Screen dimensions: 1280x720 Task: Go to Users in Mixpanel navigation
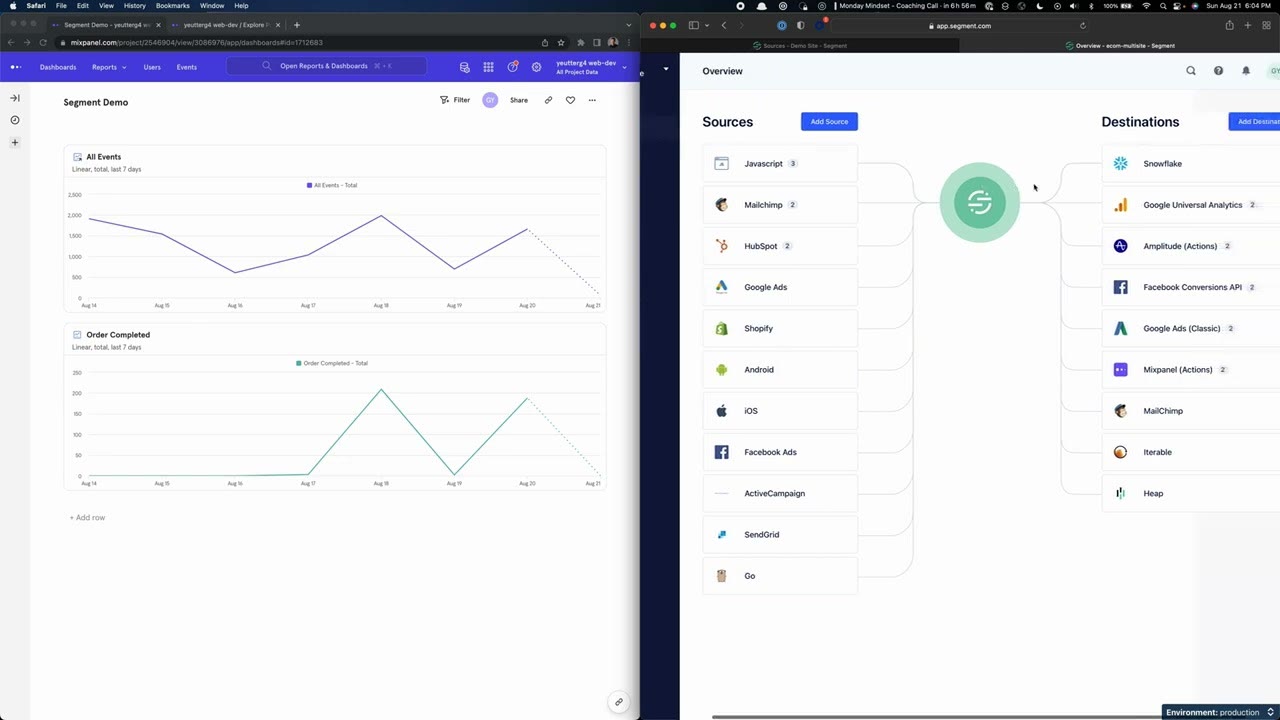click(152, 67)
